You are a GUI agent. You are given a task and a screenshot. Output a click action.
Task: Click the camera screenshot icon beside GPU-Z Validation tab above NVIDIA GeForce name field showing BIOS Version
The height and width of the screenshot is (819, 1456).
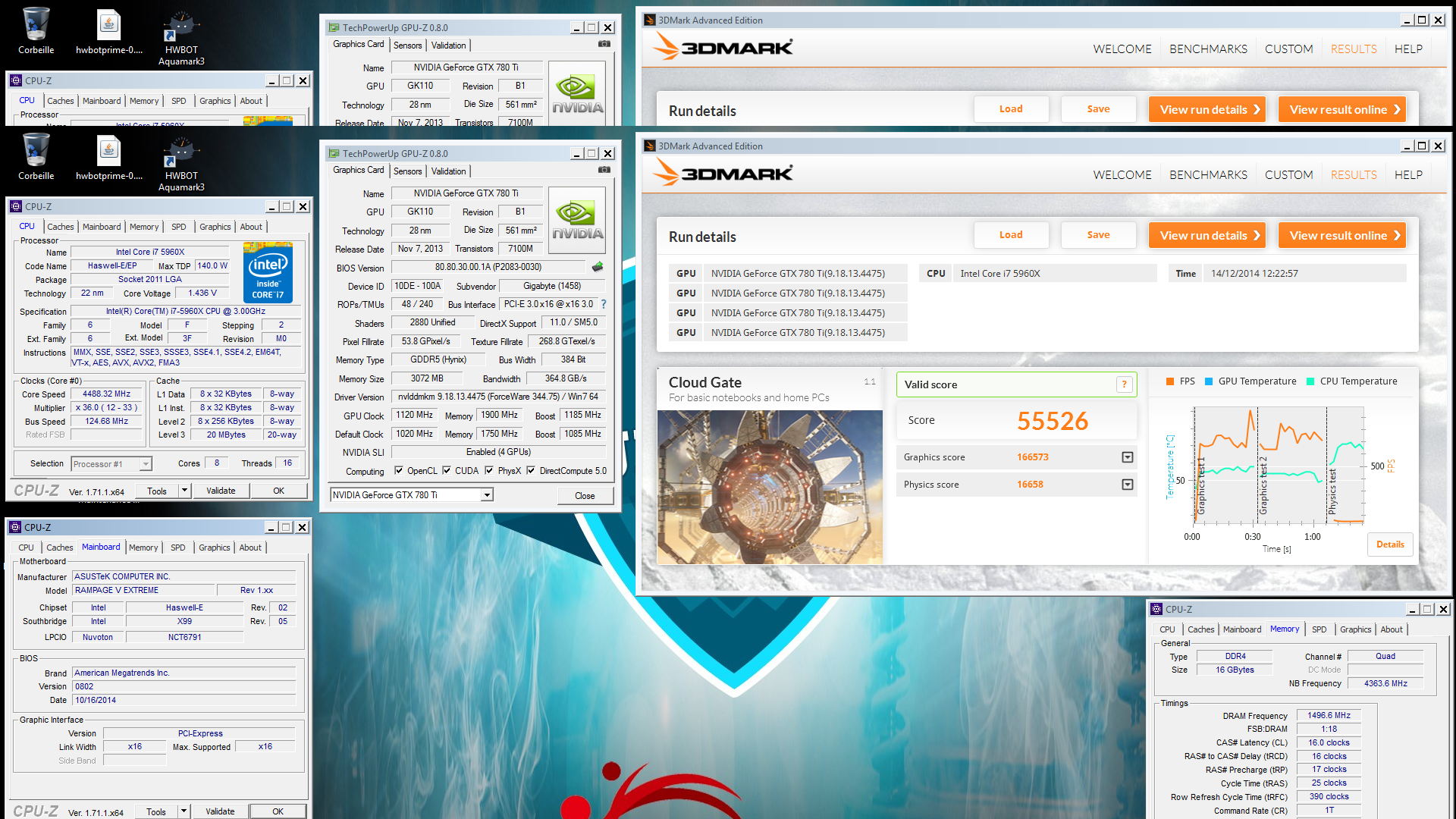pos(604,170)
